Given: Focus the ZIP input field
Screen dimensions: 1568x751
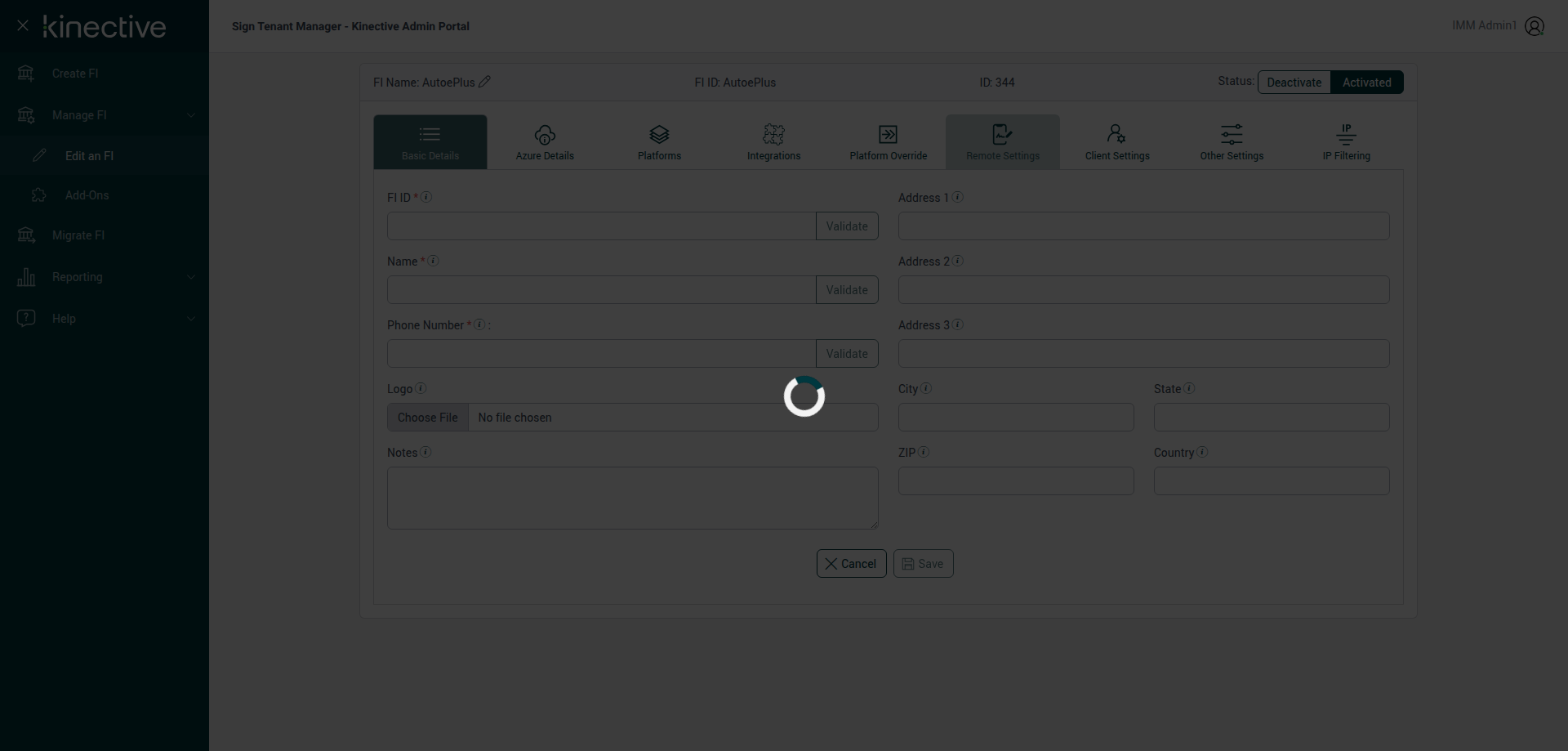Looking at the screenshot, I should point(1016,481).
